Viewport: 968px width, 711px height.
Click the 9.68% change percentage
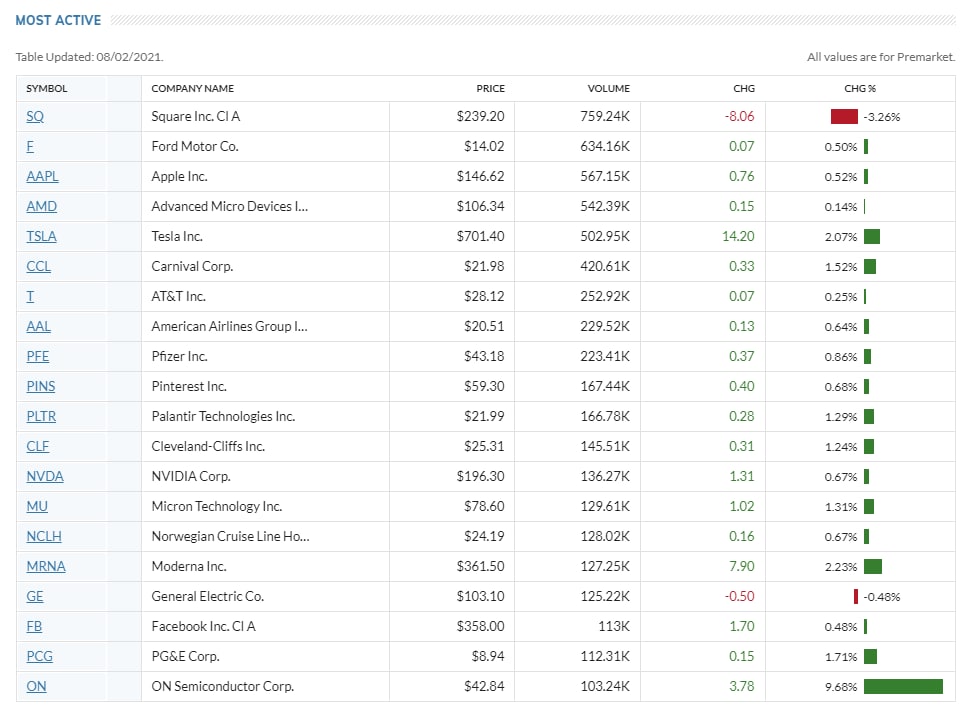(841, 687)
